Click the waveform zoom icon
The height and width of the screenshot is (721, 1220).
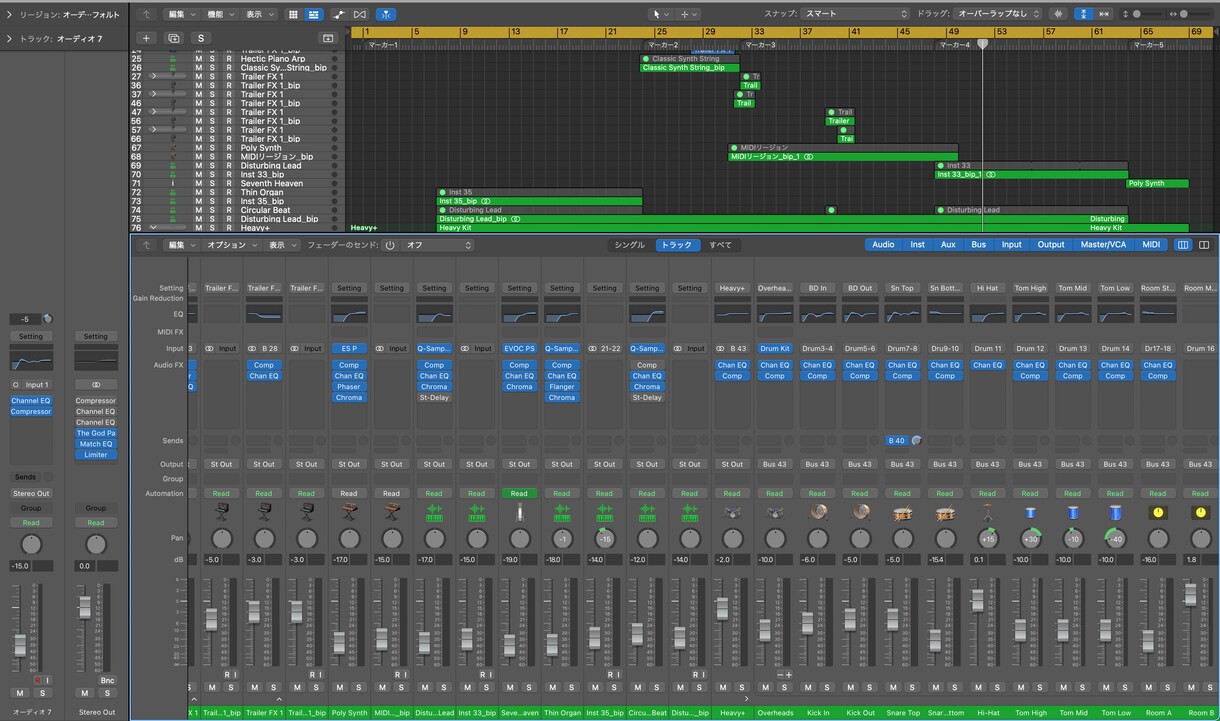(x=1058, y=14)
